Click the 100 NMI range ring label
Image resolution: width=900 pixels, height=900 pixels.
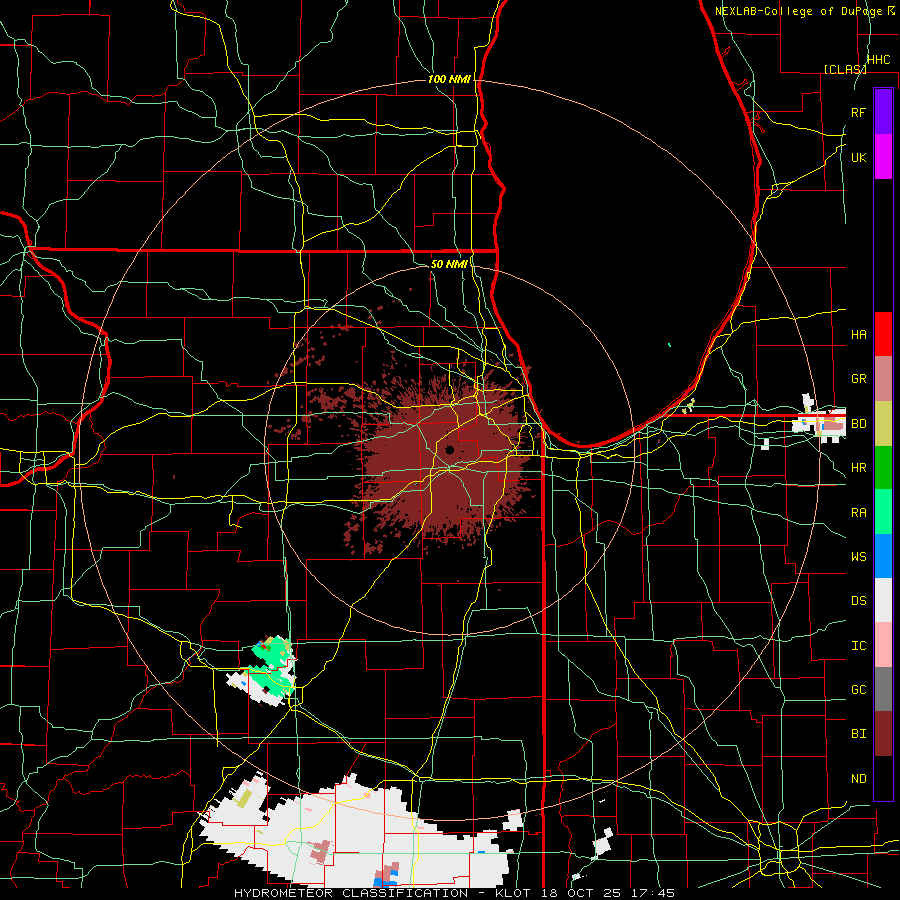[x=449, y=79]
